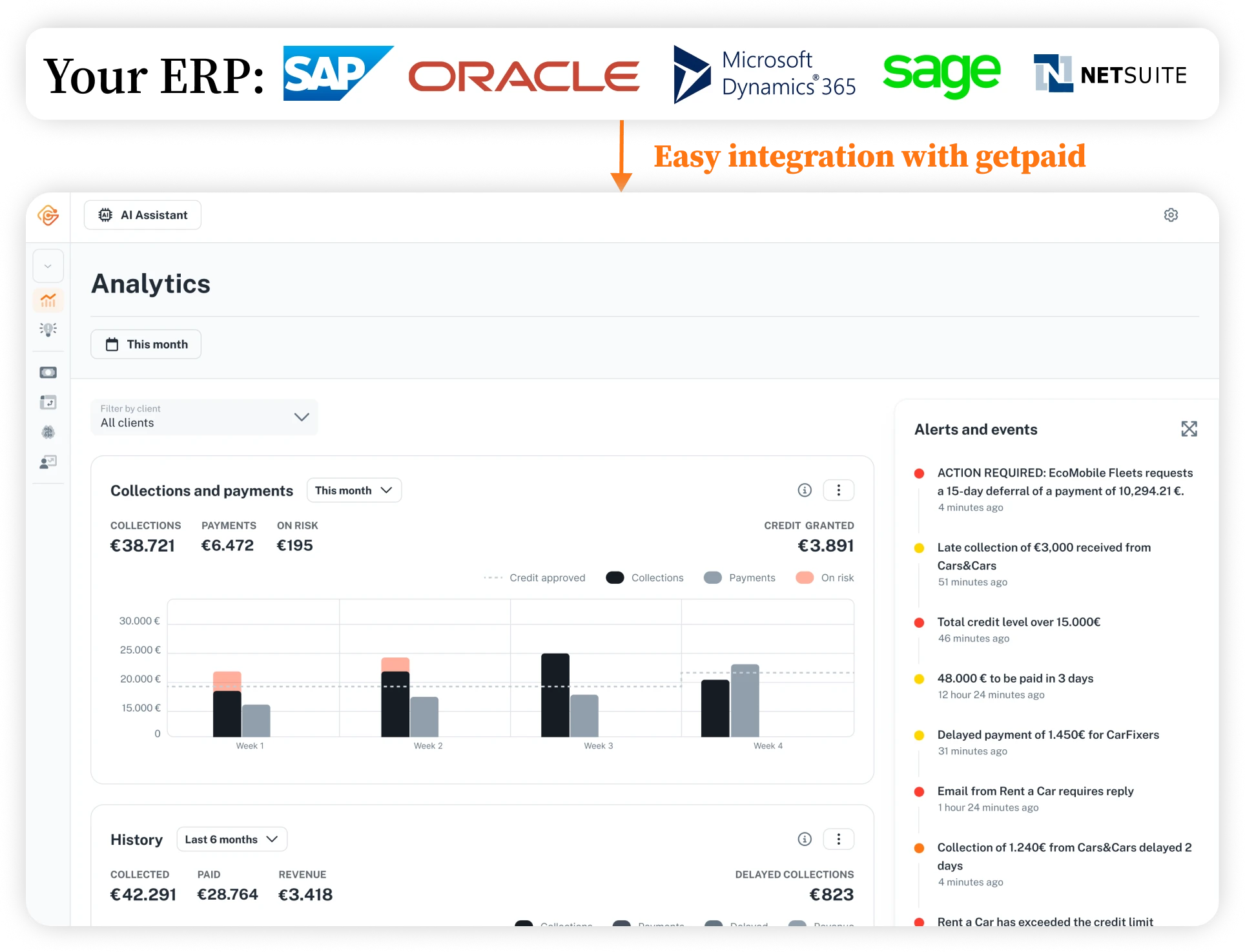Open the AI brain sidebar icon
Screen dimensions: 1245x952
48,432
